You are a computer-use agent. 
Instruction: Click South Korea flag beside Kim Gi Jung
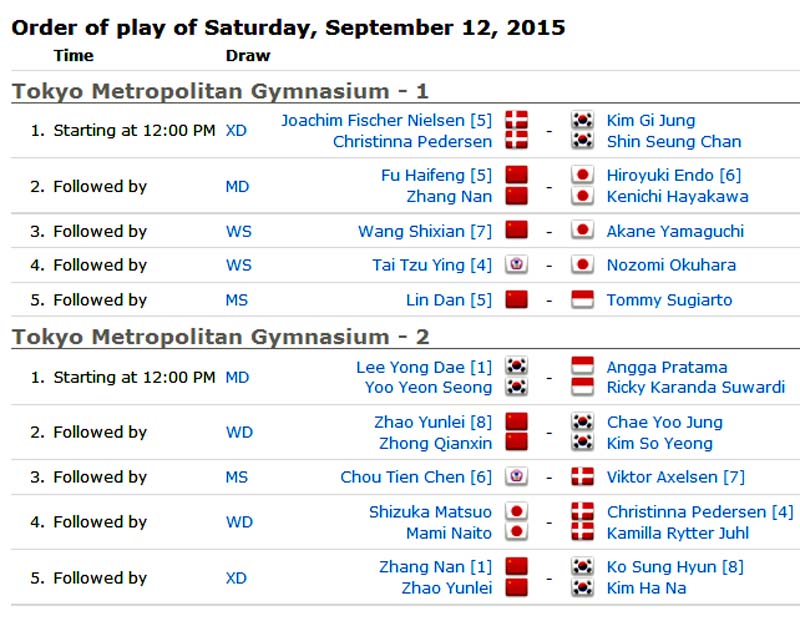click(x=582, y=120)
